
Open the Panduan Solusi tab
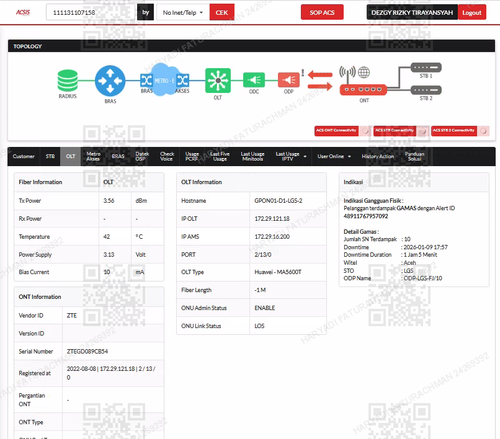(415, 156)
